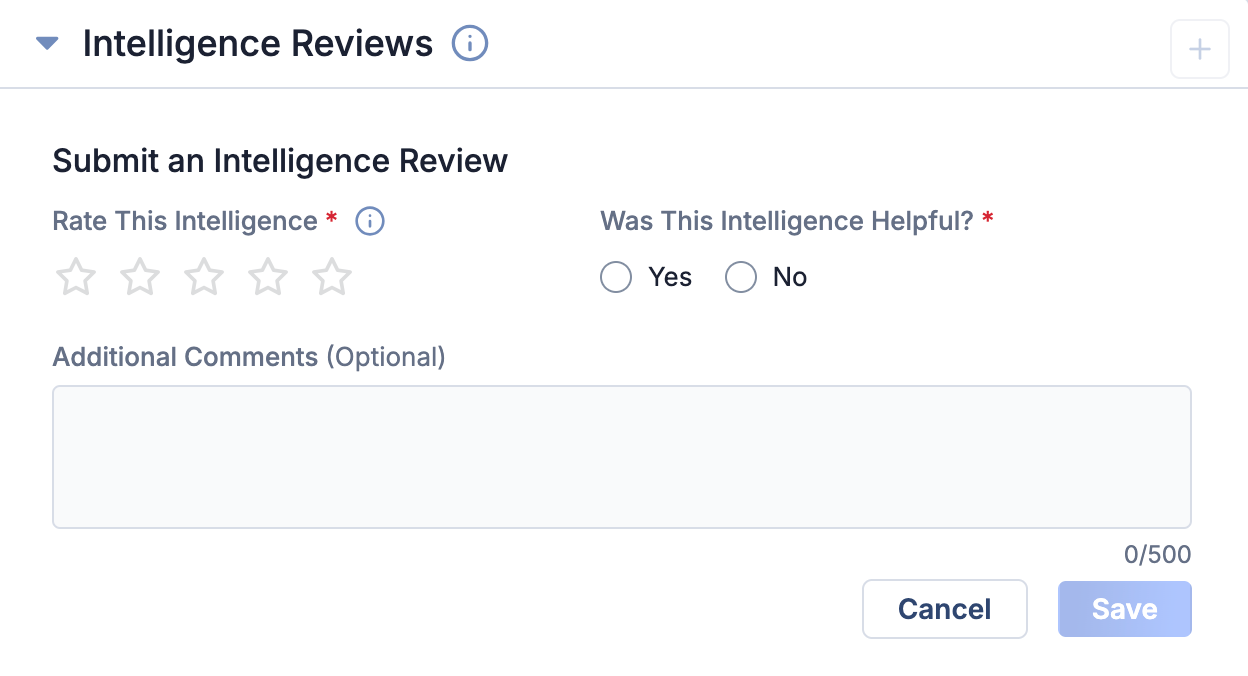Click inside the Additional Comments text box

(620, 456)
